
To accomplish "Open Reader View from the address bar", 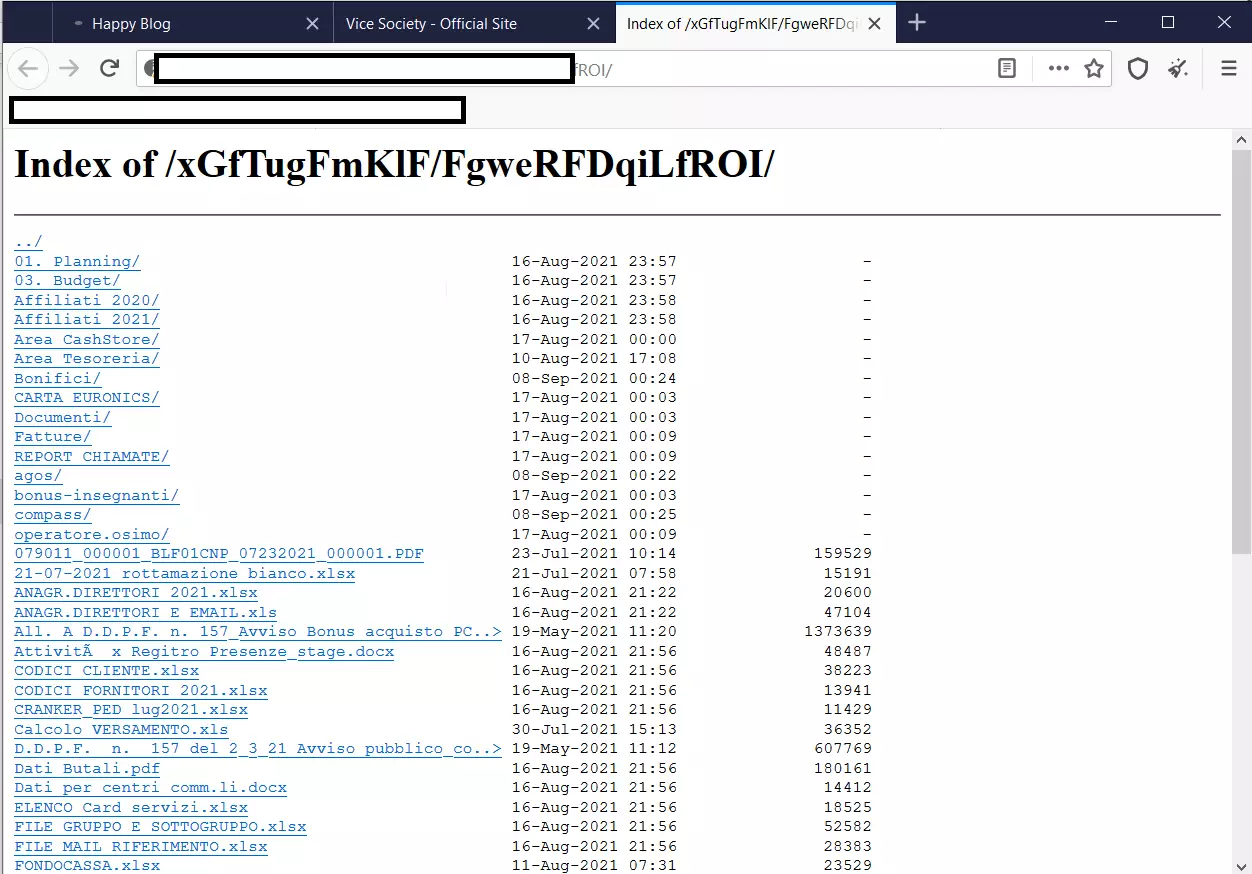I will click(x=1006, y=68).
